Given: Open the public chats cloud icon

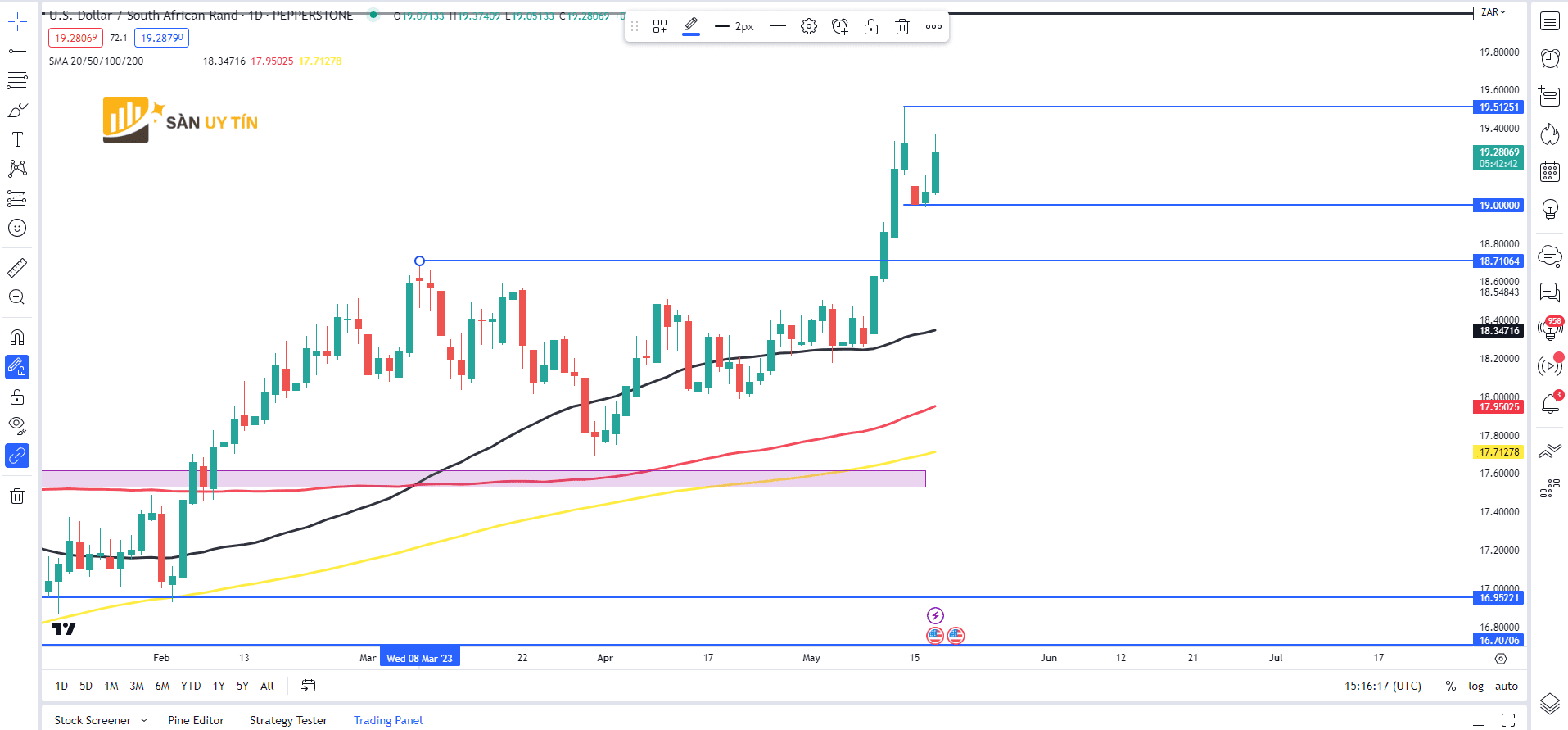Looking at the screenshot, I should tap(1550, 256).
